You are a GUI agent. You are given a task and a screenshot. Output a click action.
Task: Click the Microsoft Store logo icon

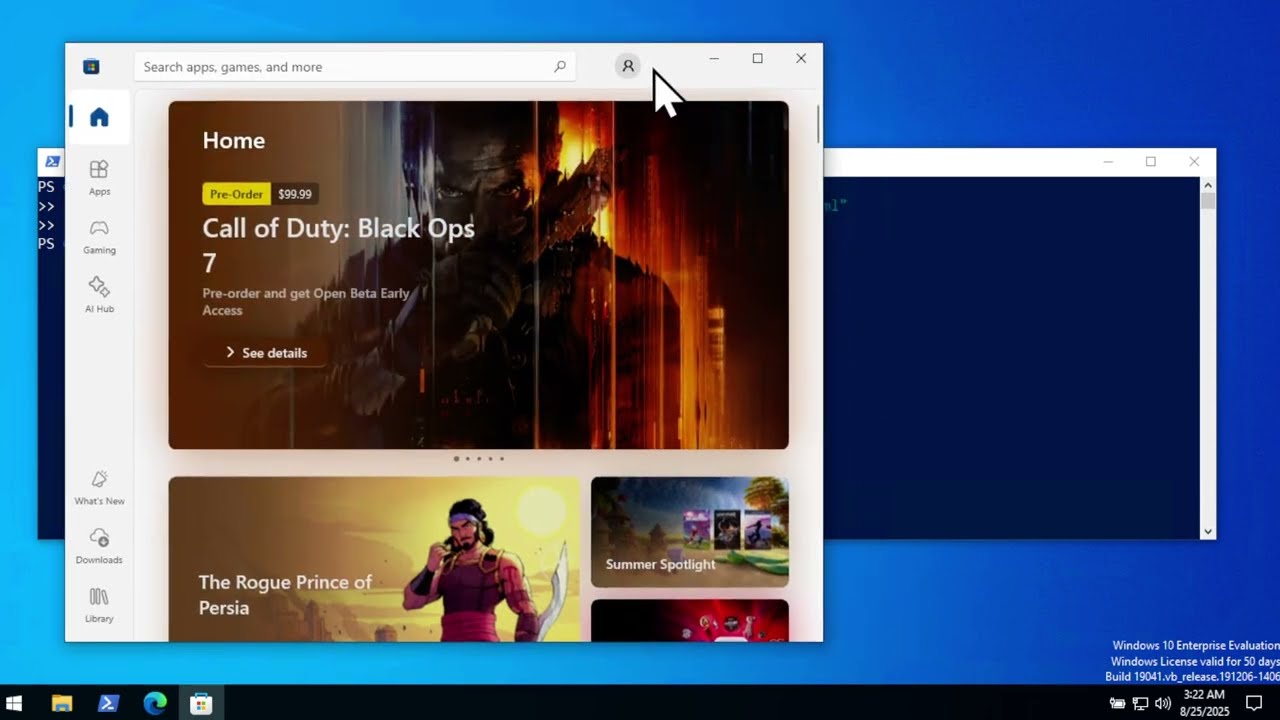(x=91, y=67)
